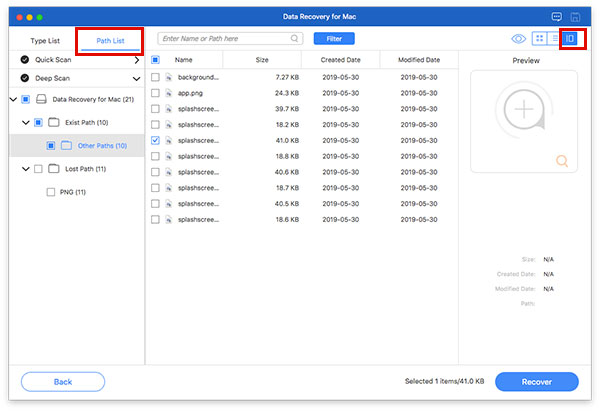Click the app.png file name

(x=190, y=93)
